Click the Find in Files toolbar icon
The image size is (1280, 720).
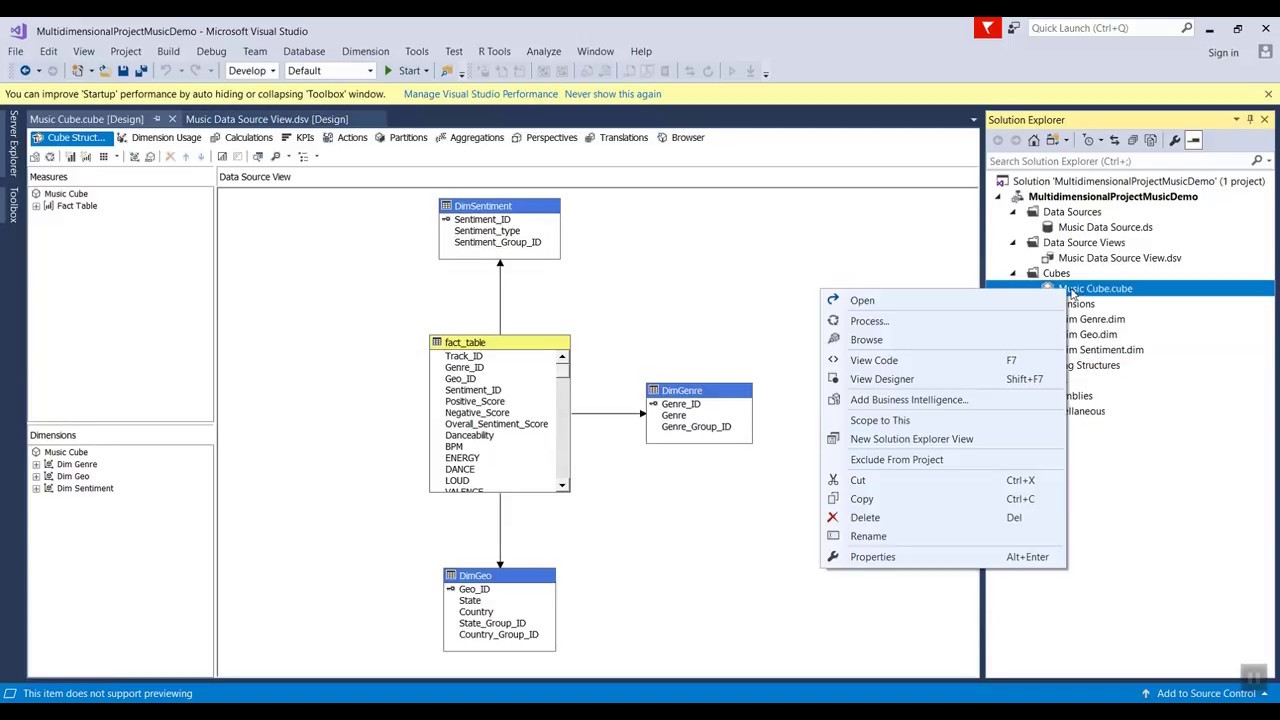(446, 71)
